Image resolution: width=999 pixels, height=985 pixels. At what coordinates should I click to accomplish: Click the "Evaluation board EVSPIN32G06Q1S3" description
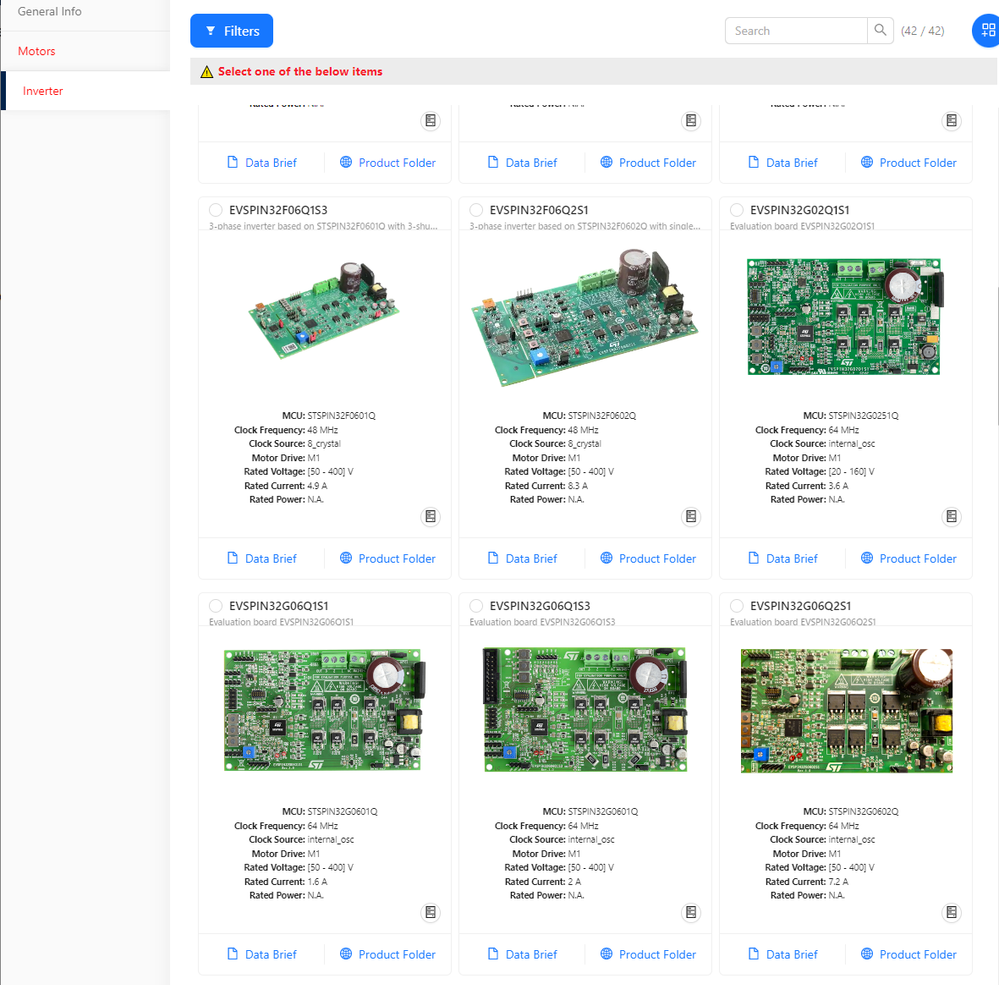point(542,622)
